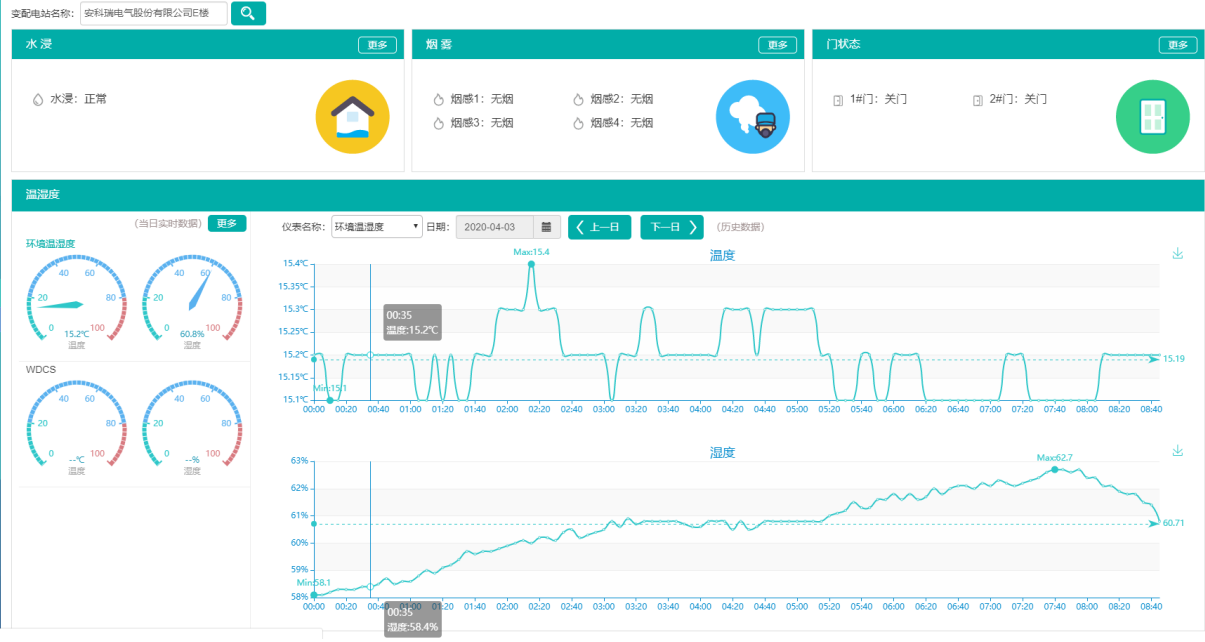Click the Max:15.4 temperature peak point

tap(531, 264)
